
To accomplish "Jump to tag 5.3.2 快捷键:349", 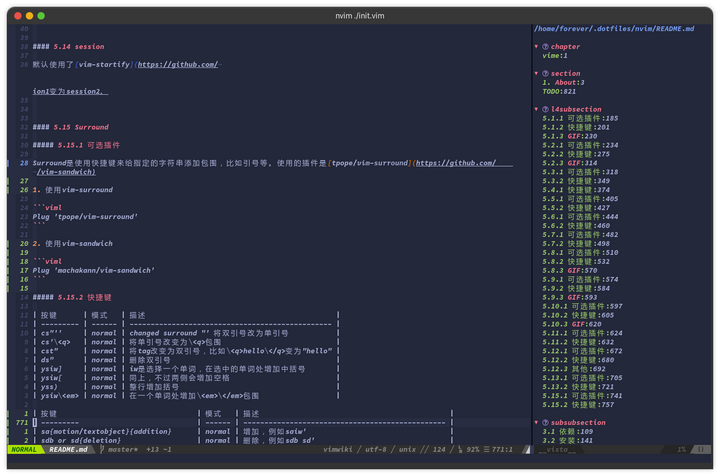I will [576, 181].
